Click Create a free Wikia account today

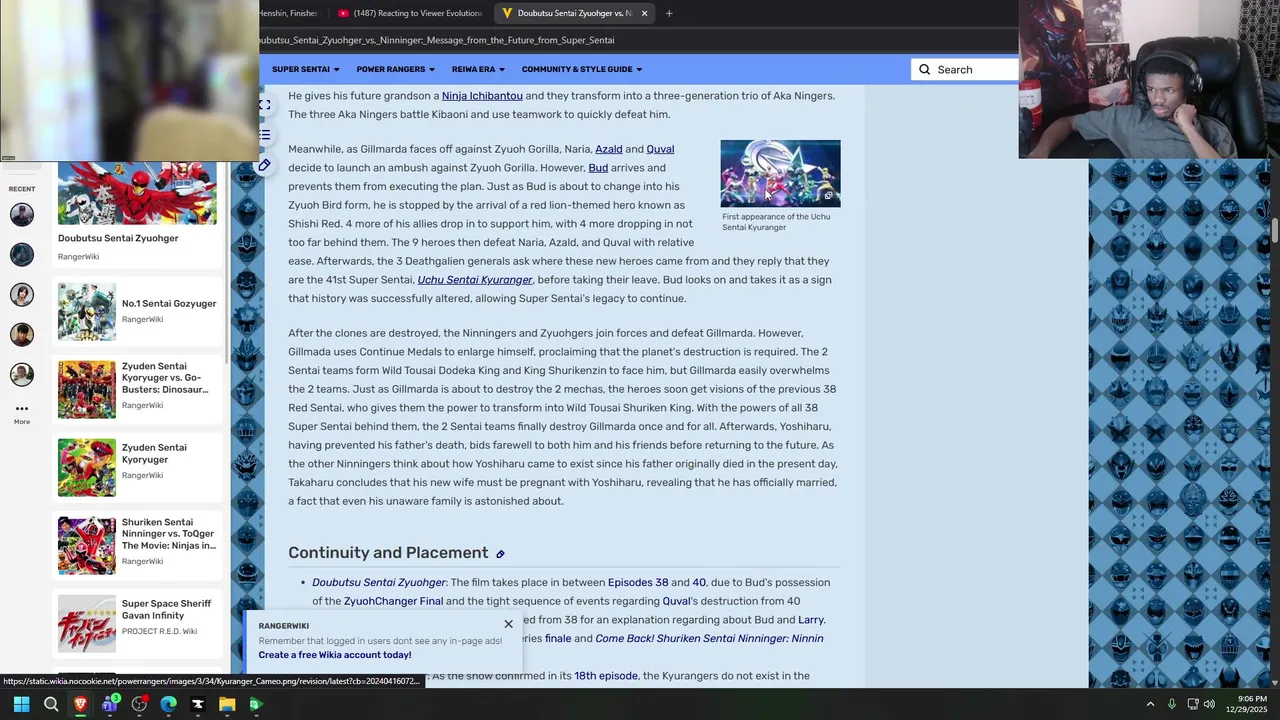click(335, 655)
